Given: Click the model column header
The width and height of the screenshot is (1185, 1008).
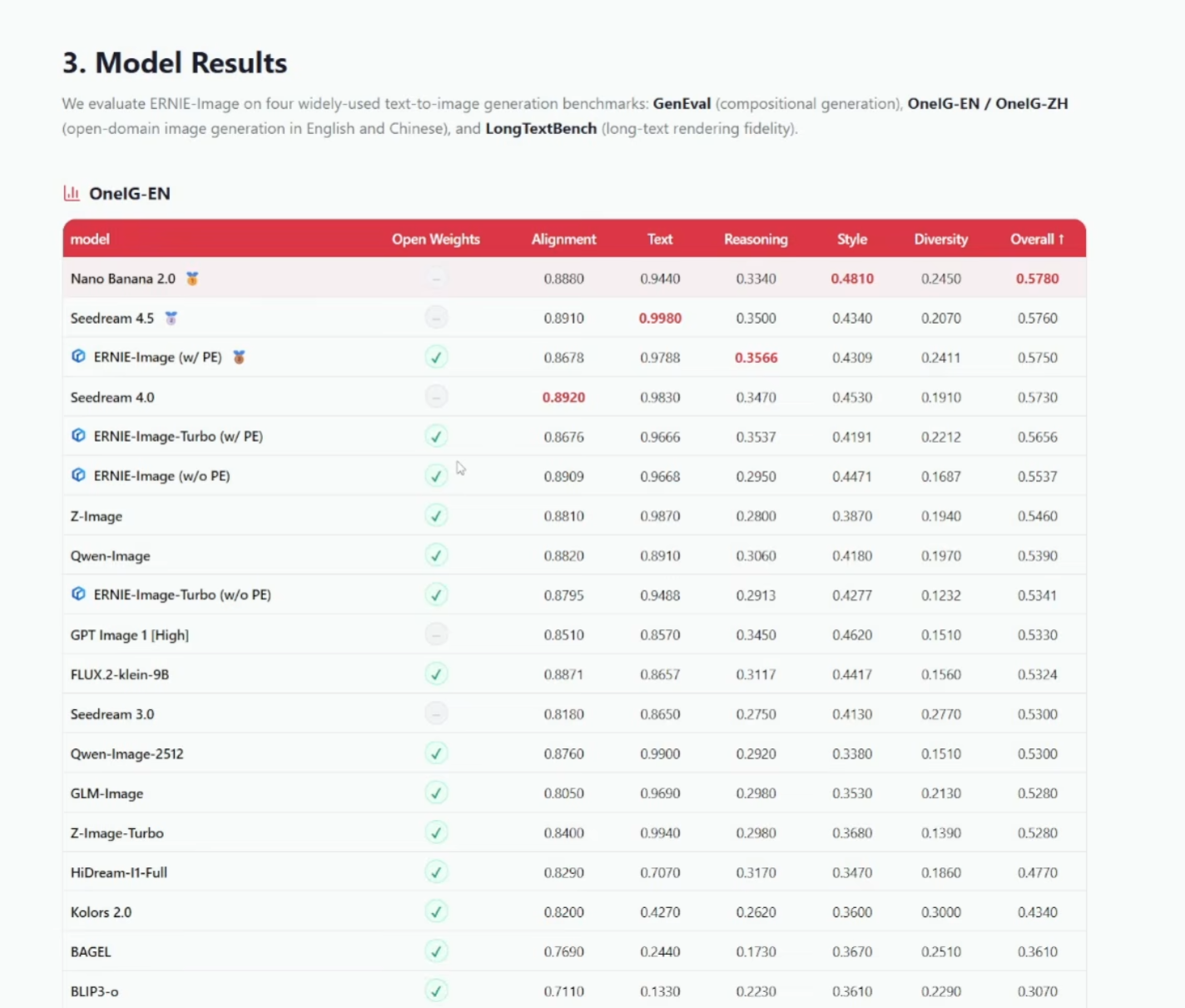Looking at the screenshot, I should point(90,239).
